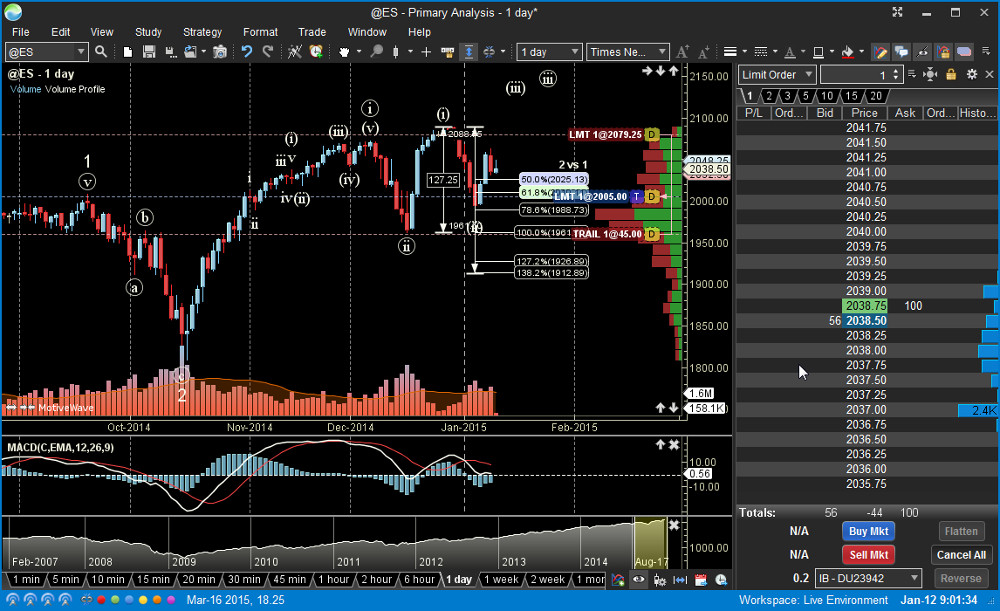Move the MACD panel up with the arrow

pyautogui.click(x=660, y=445)
